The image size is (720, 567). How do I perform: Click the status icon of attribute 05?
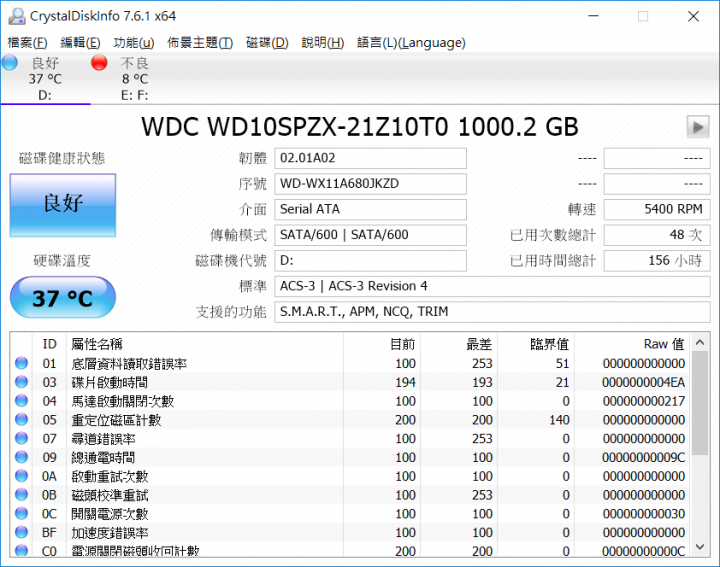pyautogui.click(x=21, y=420)
